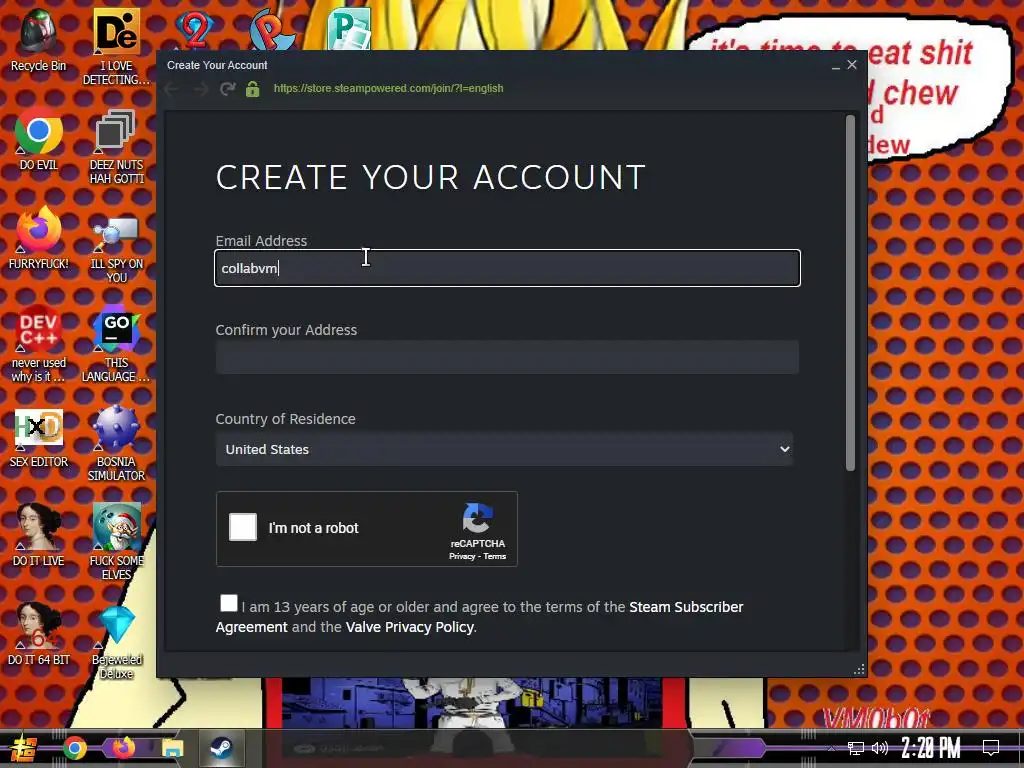Click the reCAPTCHA logo
The height and width of the screenshot is (768, 1024).
pyautogui.click(x=477, y=518)
